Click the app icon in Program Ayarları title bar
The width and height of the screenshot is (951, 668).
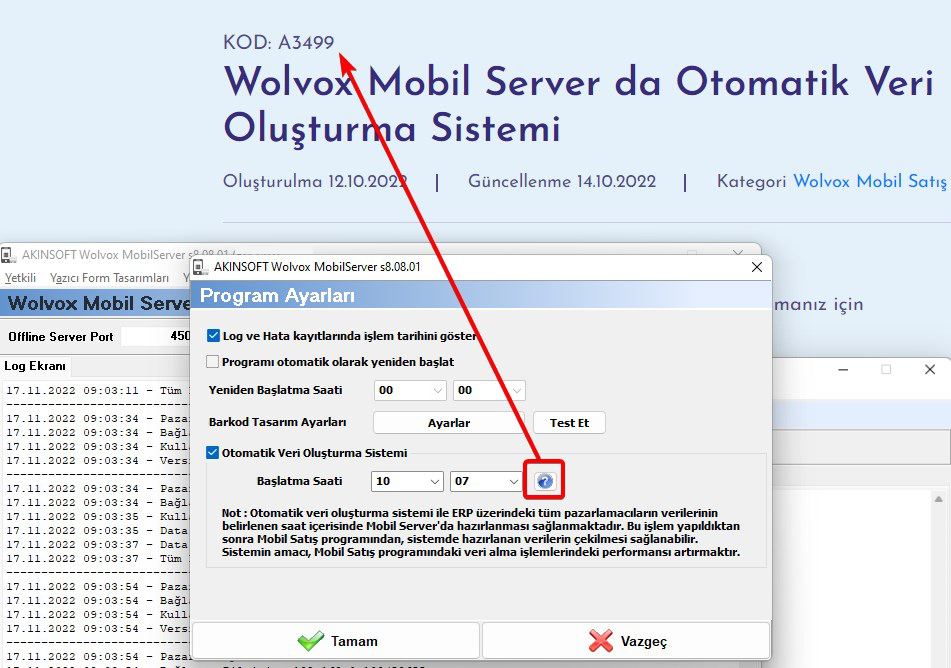pos(201,267)
